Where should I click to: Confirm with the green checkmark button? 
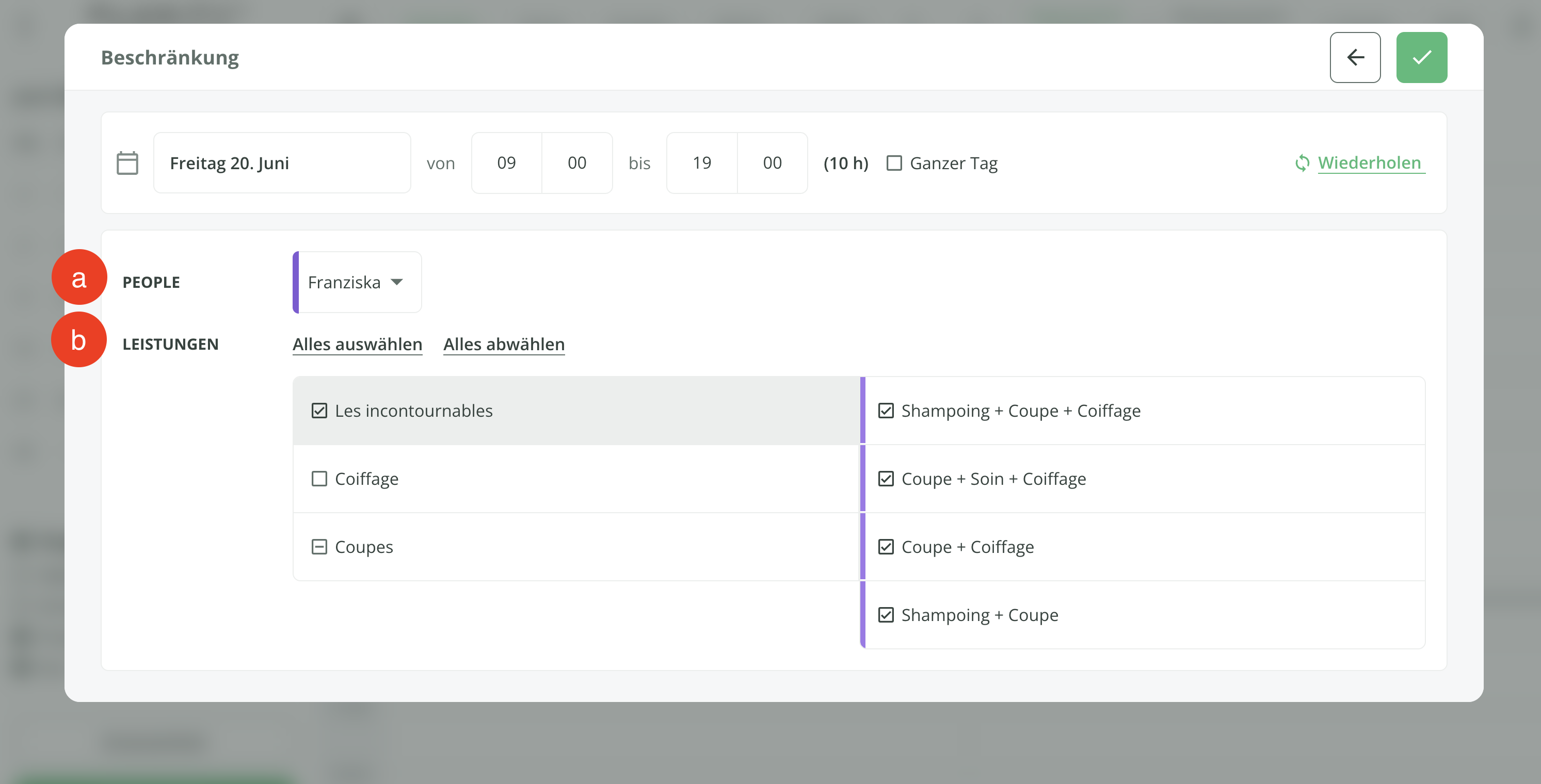(1421, 57)
